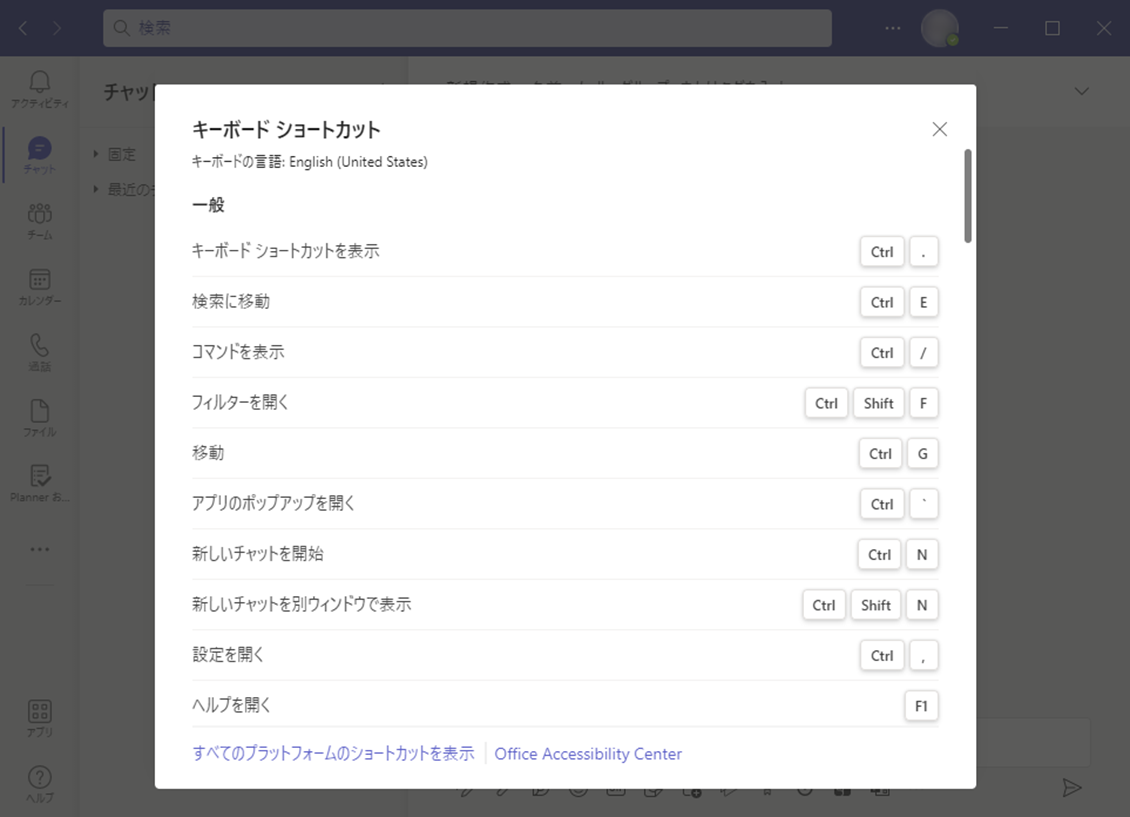Screen dimensions: 1130x817
Task: Click the キーボードの言語 English (United States) text
Action: (x=309, y=162)
